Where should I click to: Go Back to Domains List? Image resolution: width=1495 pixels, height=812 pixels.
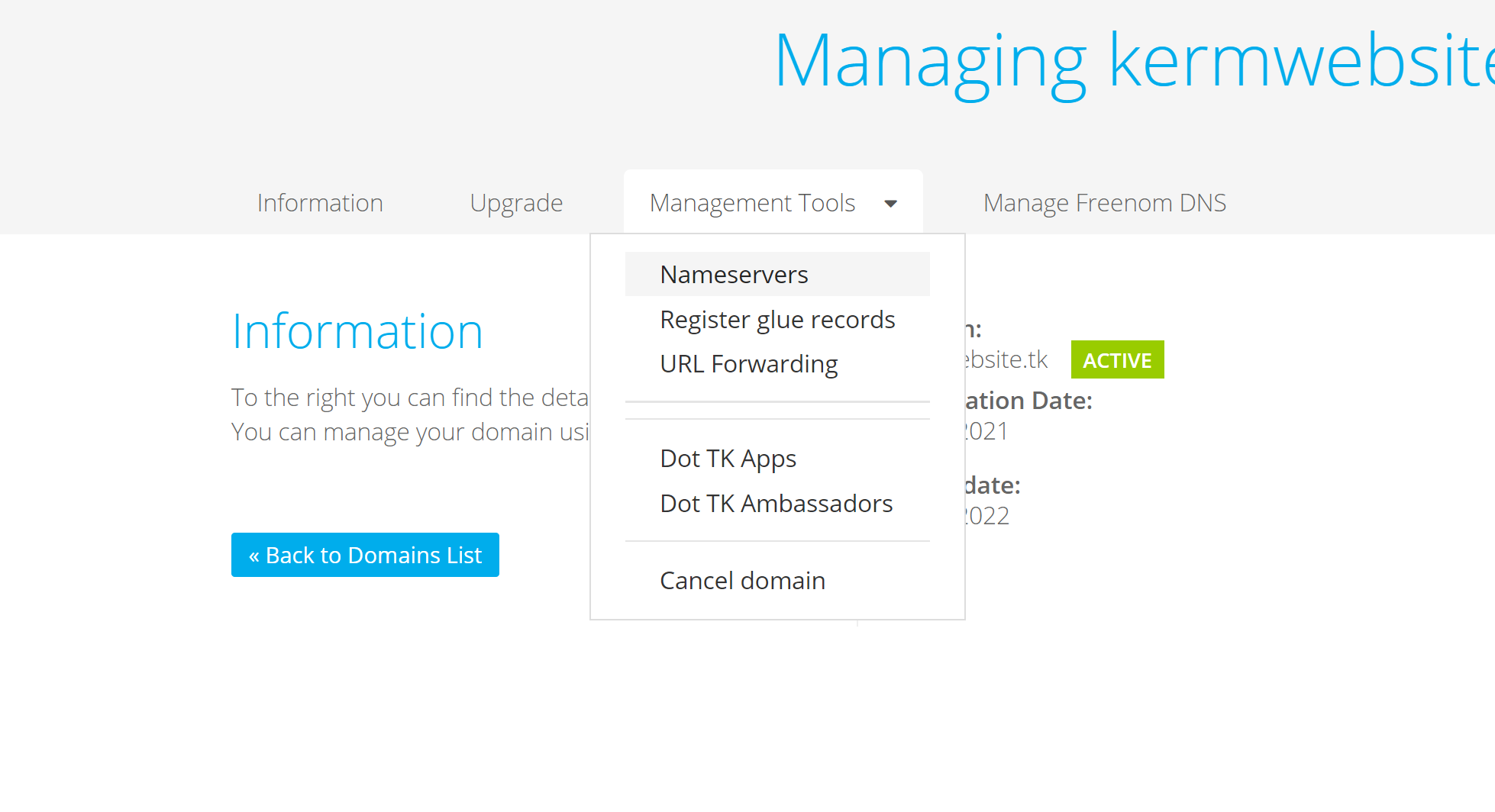tap(365, 555)
